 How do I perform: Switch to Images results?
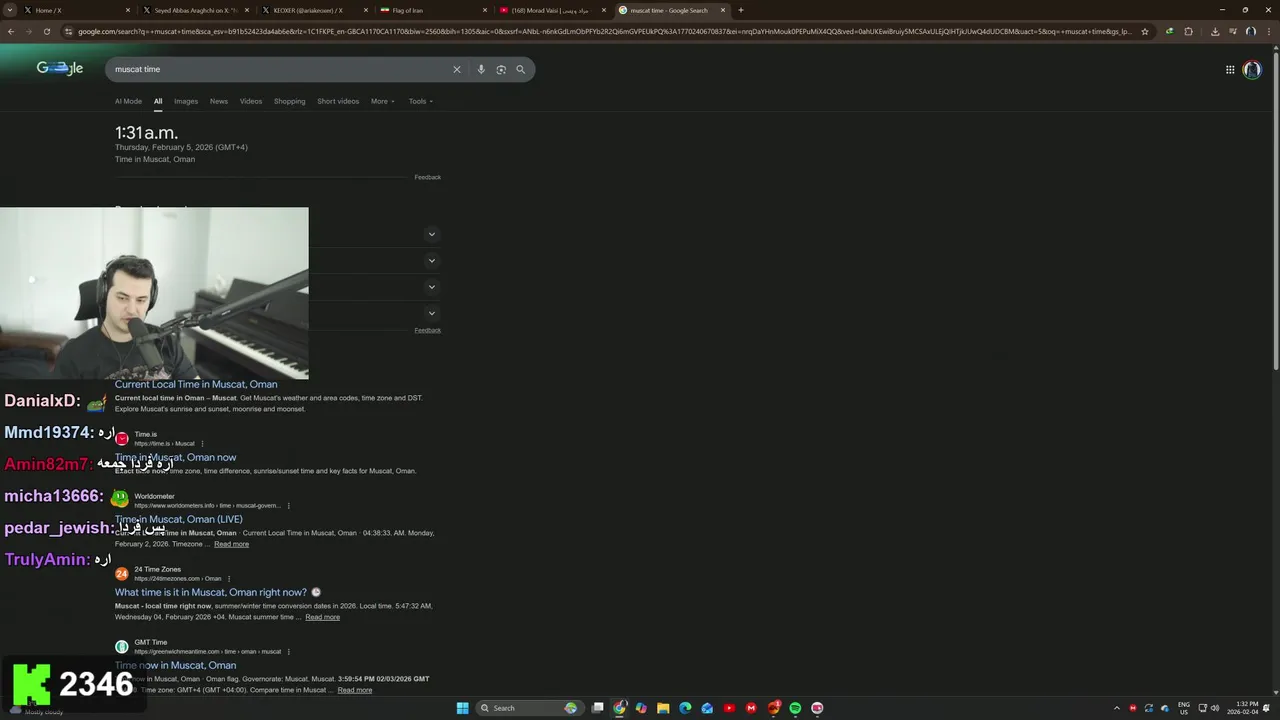click(186, 101)
